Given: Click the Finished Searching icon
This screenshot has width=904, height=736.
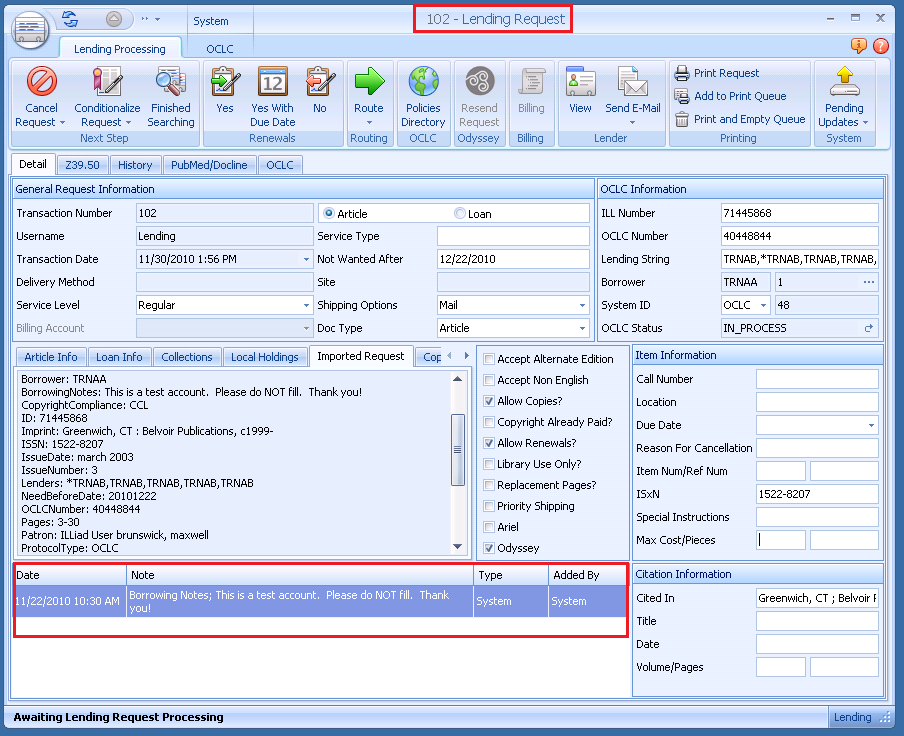Looking at the screenshot, I should coord(171,82).
